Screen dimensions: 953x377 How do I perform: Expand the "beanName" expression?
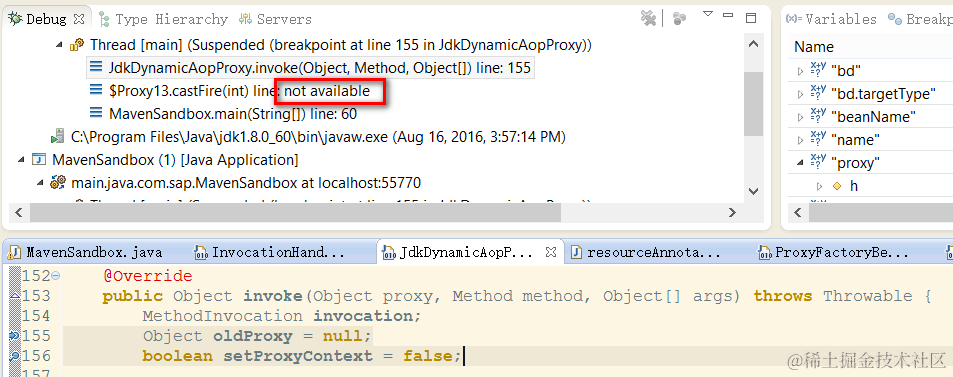pos(800,117)
